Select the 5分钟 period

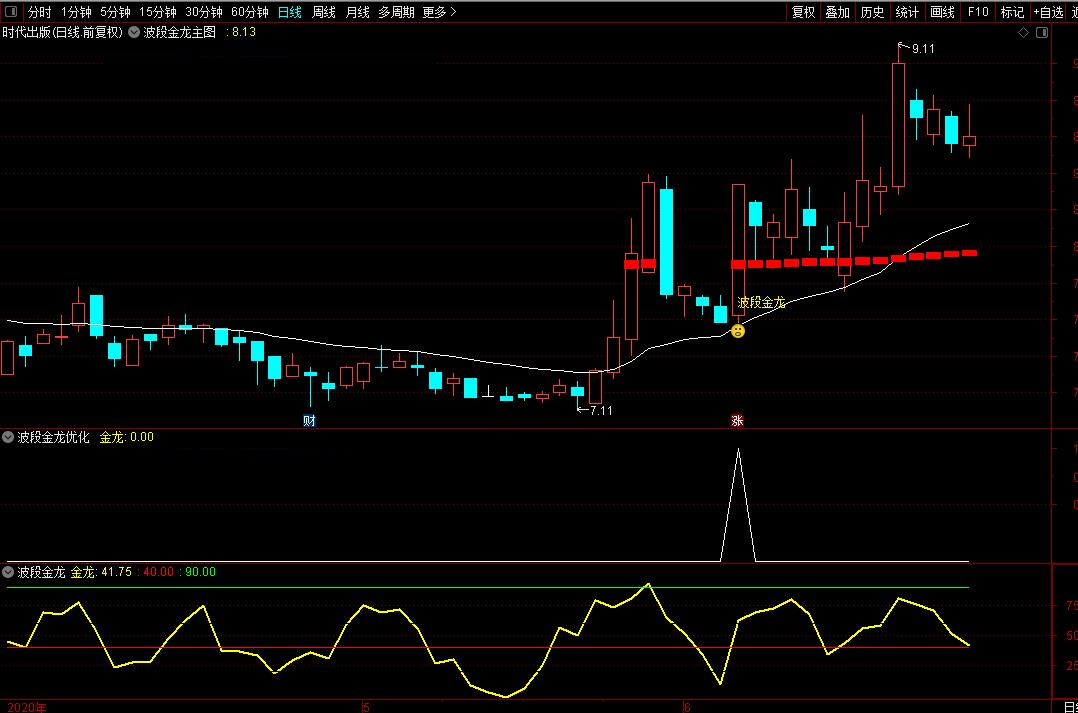[115, 12]
